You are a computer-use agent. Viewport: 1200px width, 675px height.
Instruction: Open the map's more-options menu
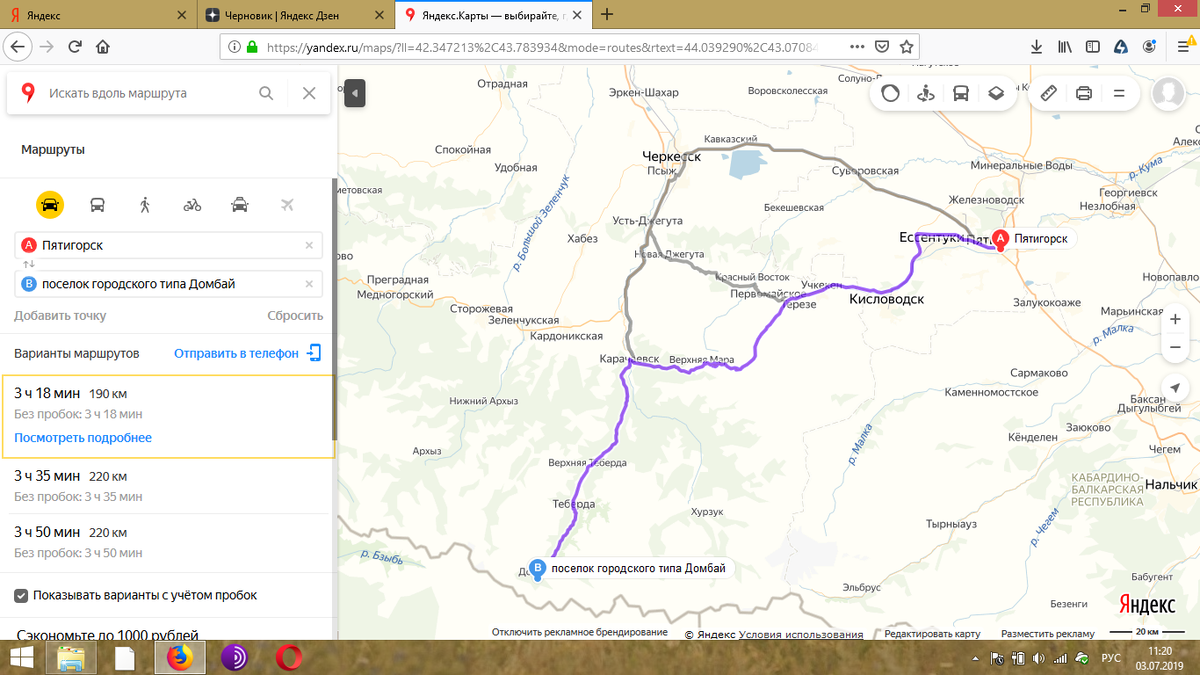click(1119, 94)
